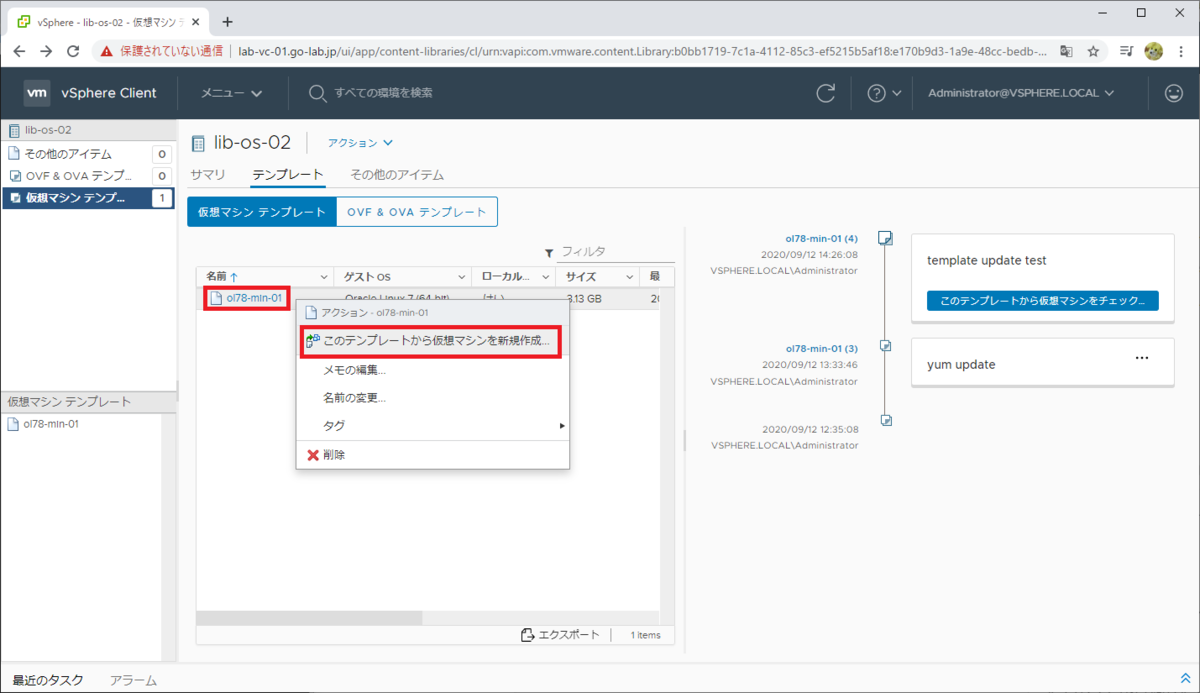Click lib-os-02 sidebar header
The height and width of the screenshot is (693, 1200).
(x=88, y=130)
